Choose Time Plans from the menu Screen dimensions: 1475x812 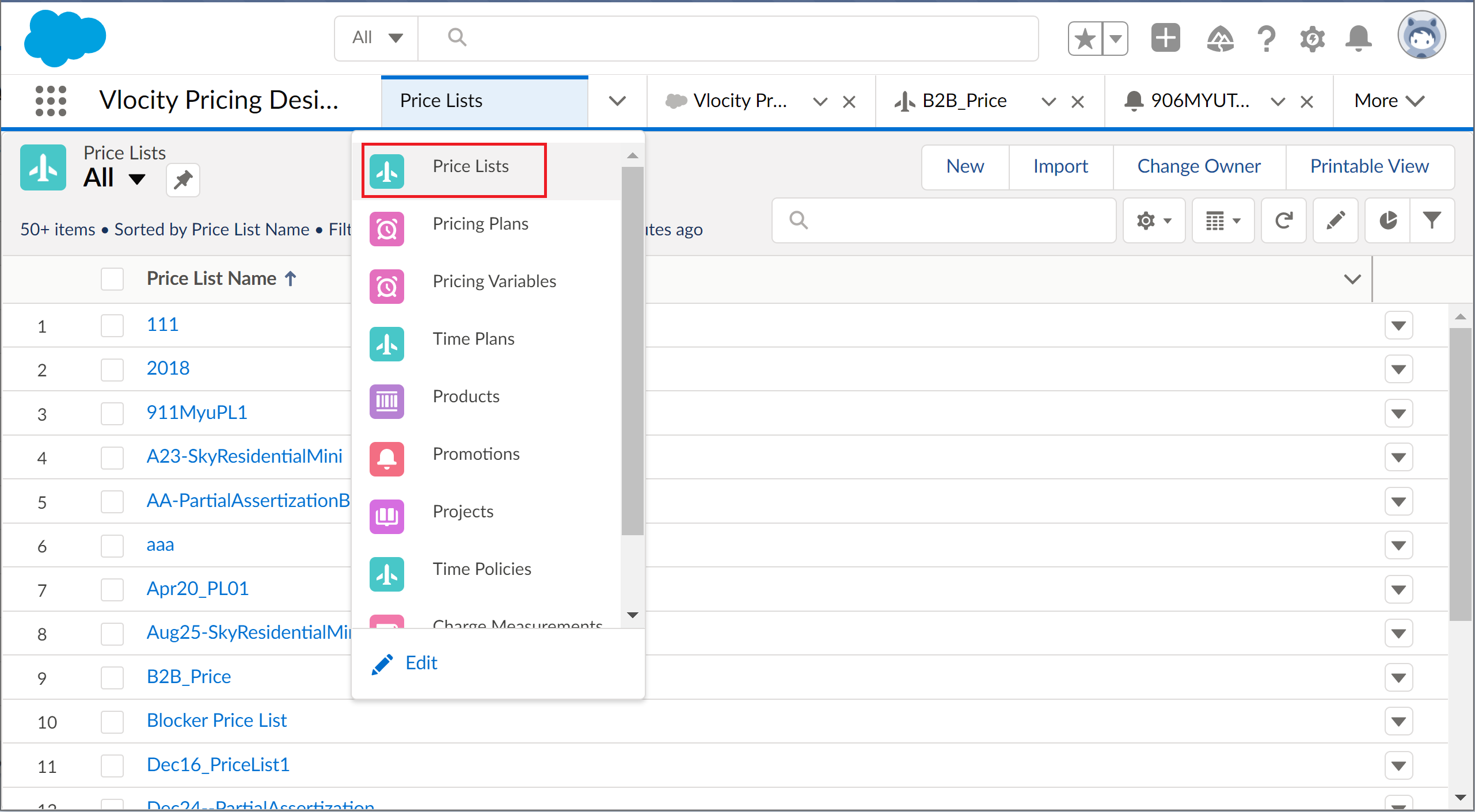click(x=486, y=344)
